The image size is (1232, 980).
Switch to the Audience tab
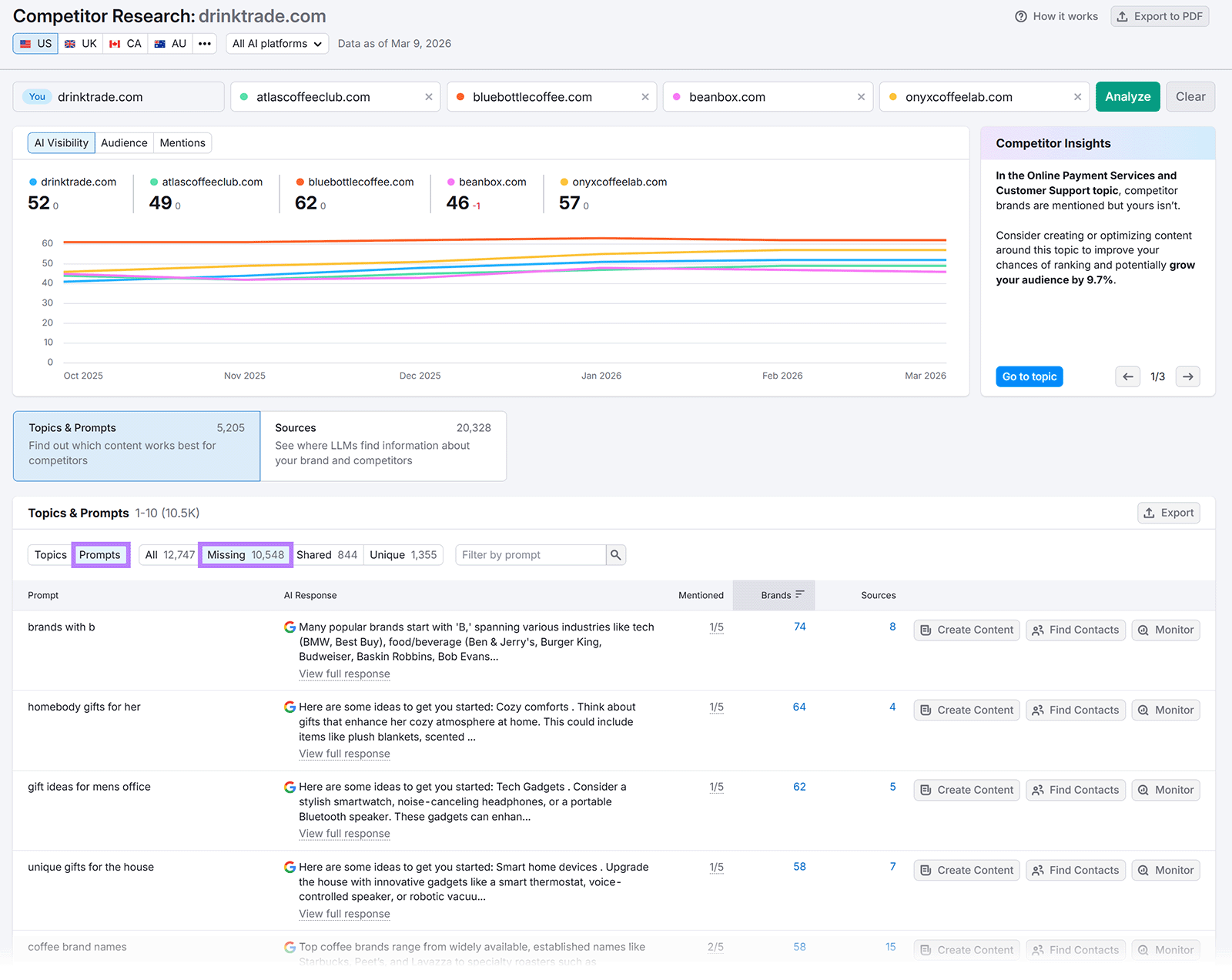124,142
